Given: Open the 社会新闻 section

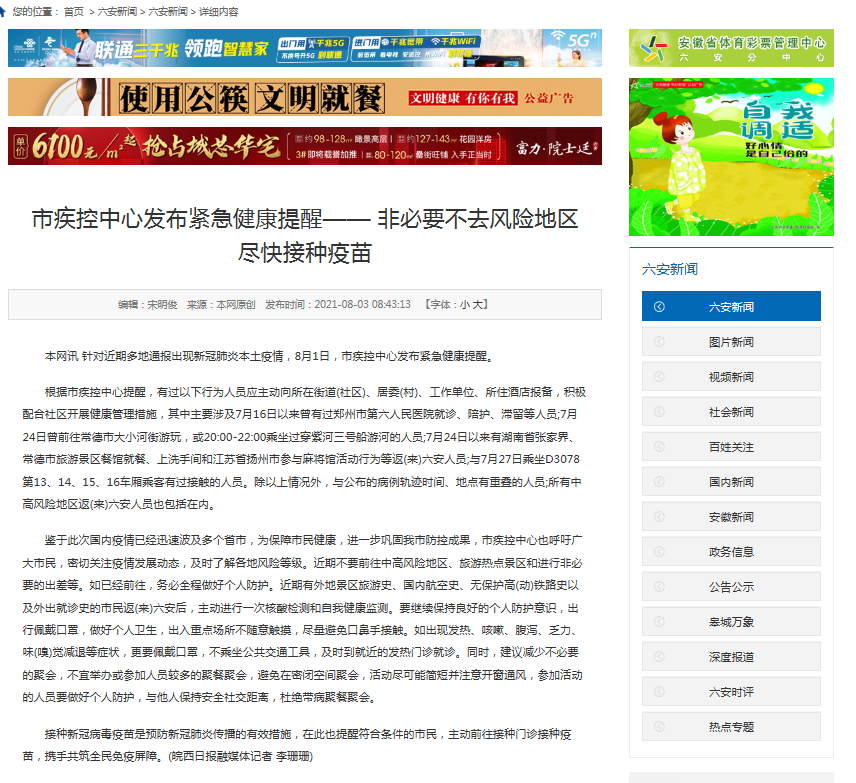Looking at the screenshot, I should 731,412.
